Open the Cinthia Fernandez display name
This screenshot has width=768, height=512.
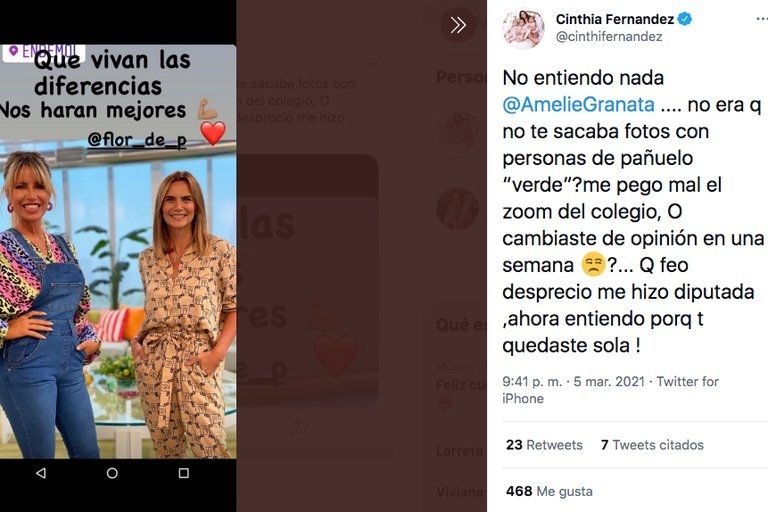point(615,19)
